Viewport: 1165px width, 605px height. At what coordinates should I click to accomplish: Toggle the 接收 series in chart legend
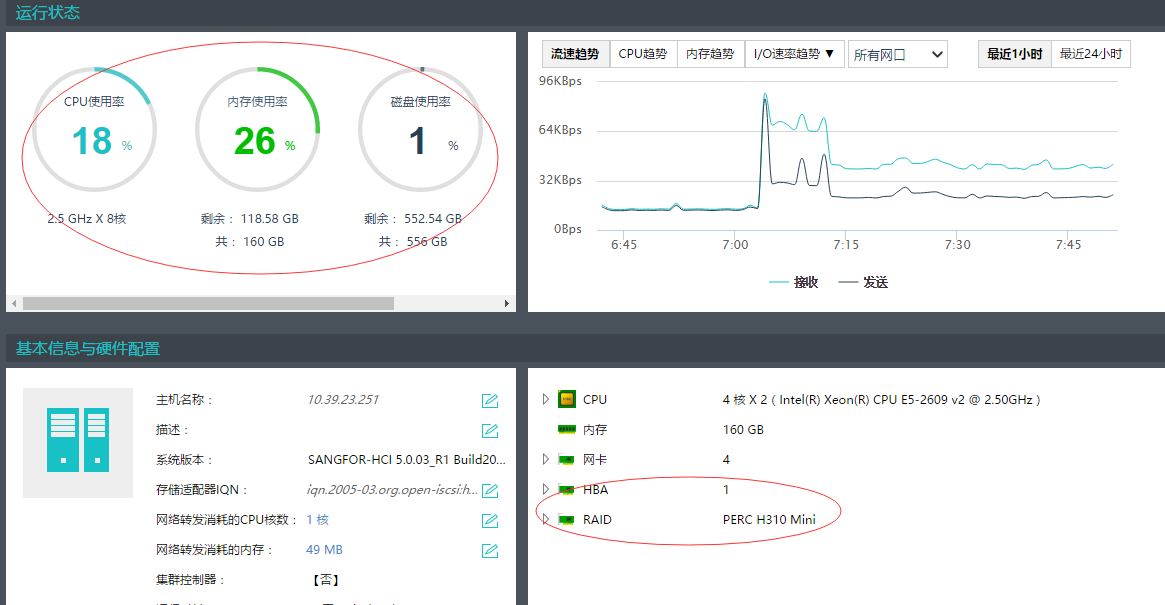pyautogui.click(x=793, y=283)
